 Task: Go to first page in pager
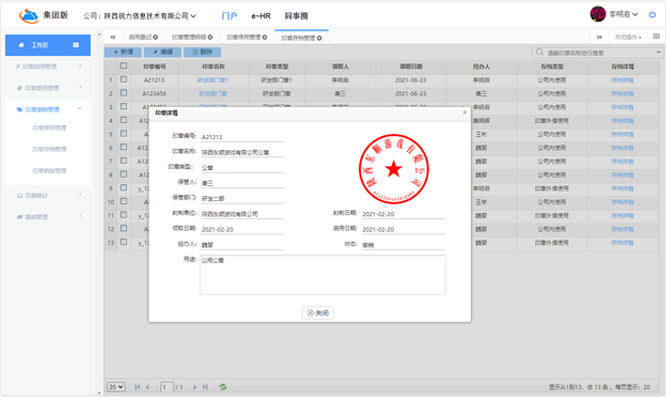coord(137,387)
